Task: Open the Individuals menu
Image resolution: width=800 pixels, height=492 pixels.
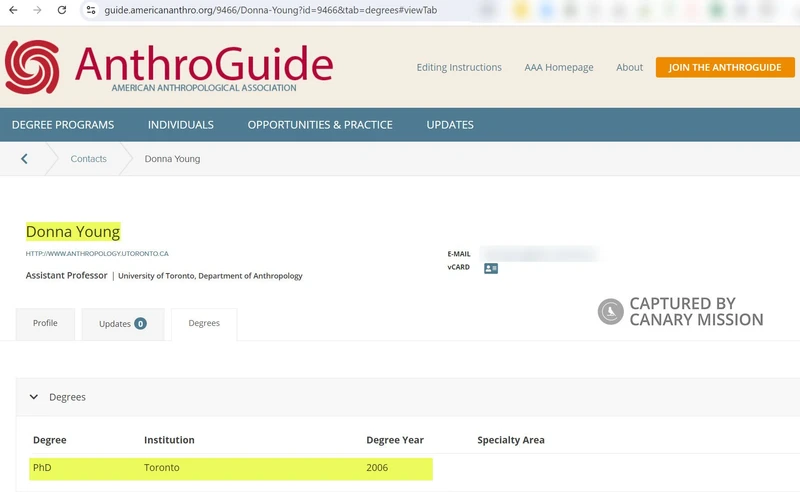Action: tap(181, 125)
